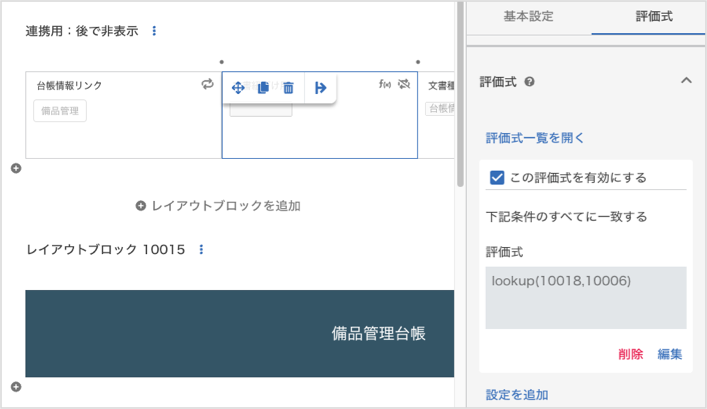Select the 評価式 tab
707x409 pixels.
(654, 17)
